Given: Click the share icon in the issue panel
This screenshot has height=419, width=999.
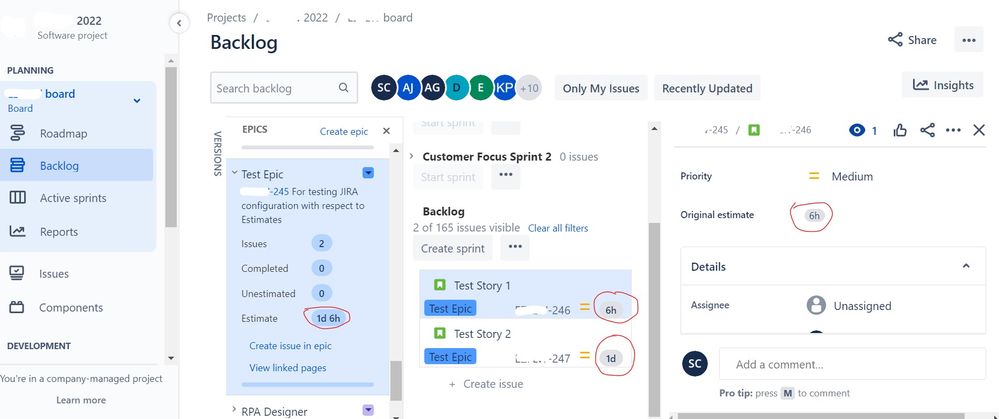Looking at the screenshot, I should point(927,131).
